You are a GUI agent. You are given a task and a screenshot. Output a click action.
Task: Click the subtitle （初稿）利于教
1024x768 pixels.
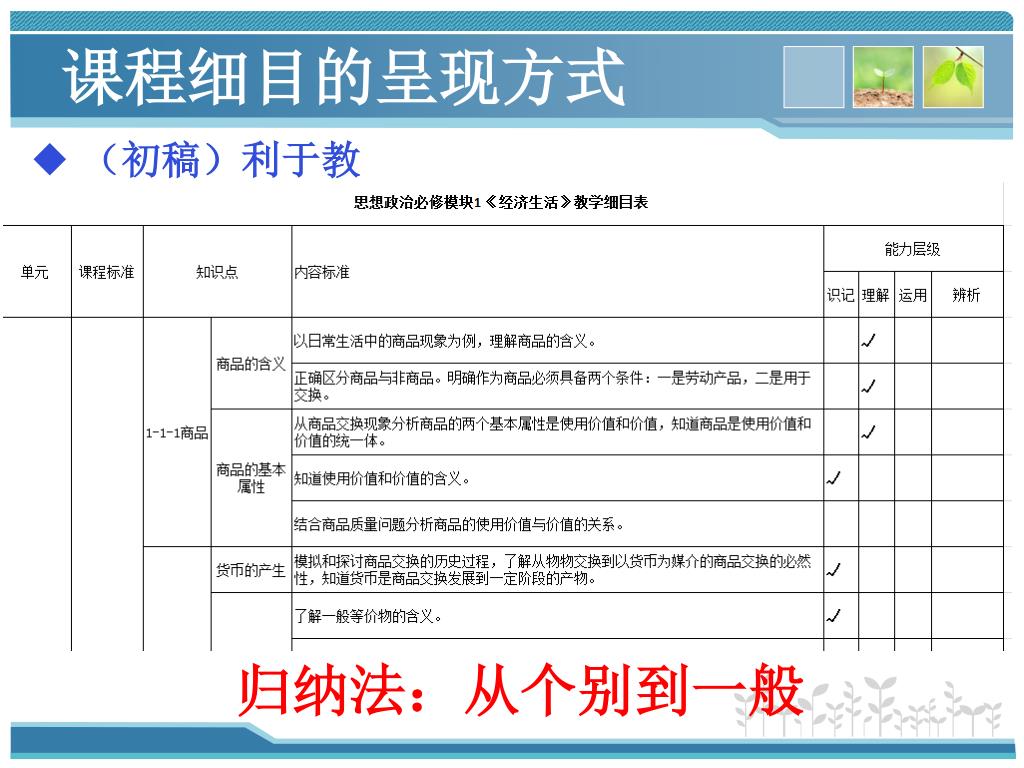click(x=227, y=159)
